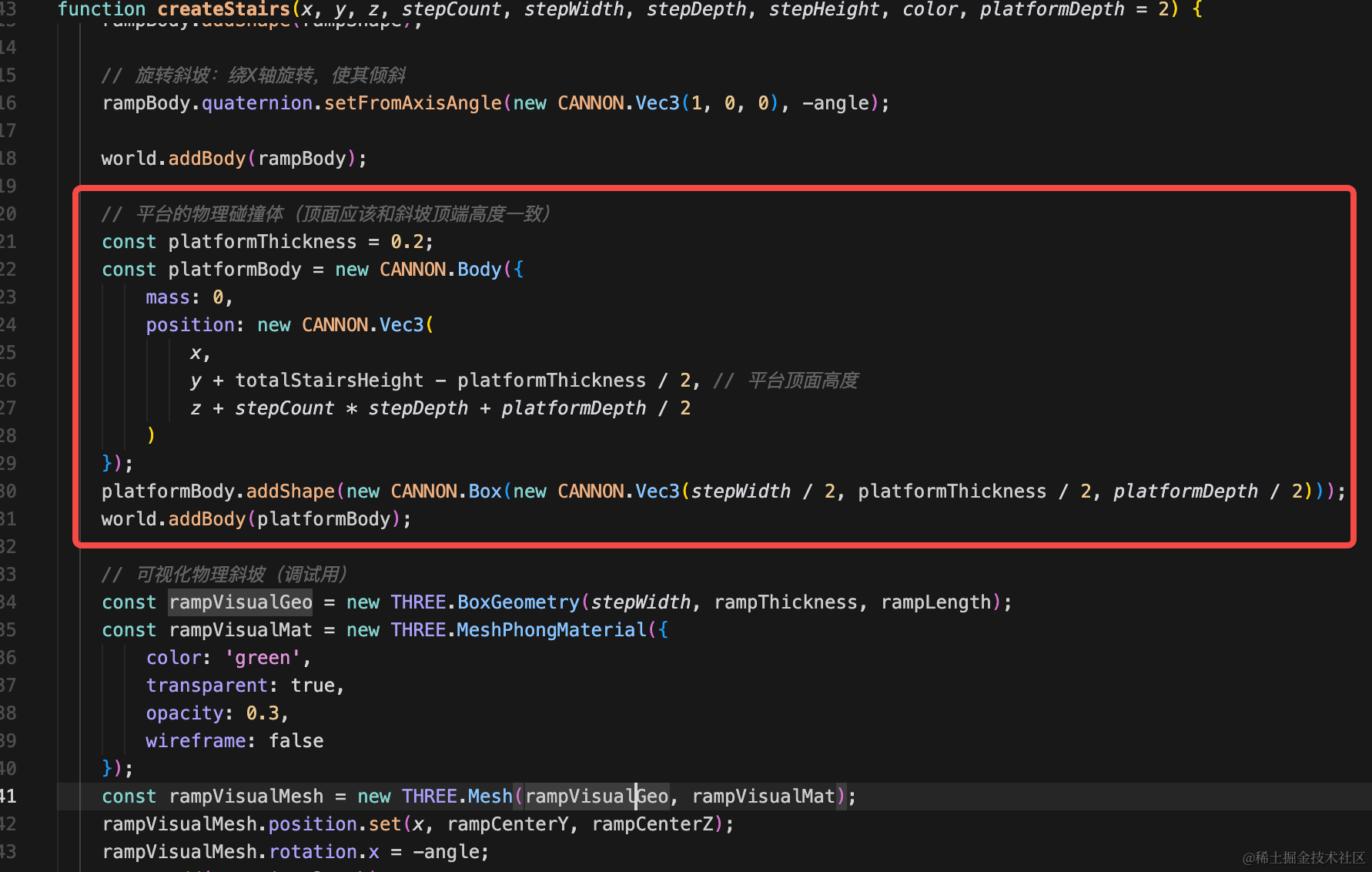Screen dimensions: 1372x872
Task: Click 'world.addBody(platformBody);' line
Action: click(256, 519)
